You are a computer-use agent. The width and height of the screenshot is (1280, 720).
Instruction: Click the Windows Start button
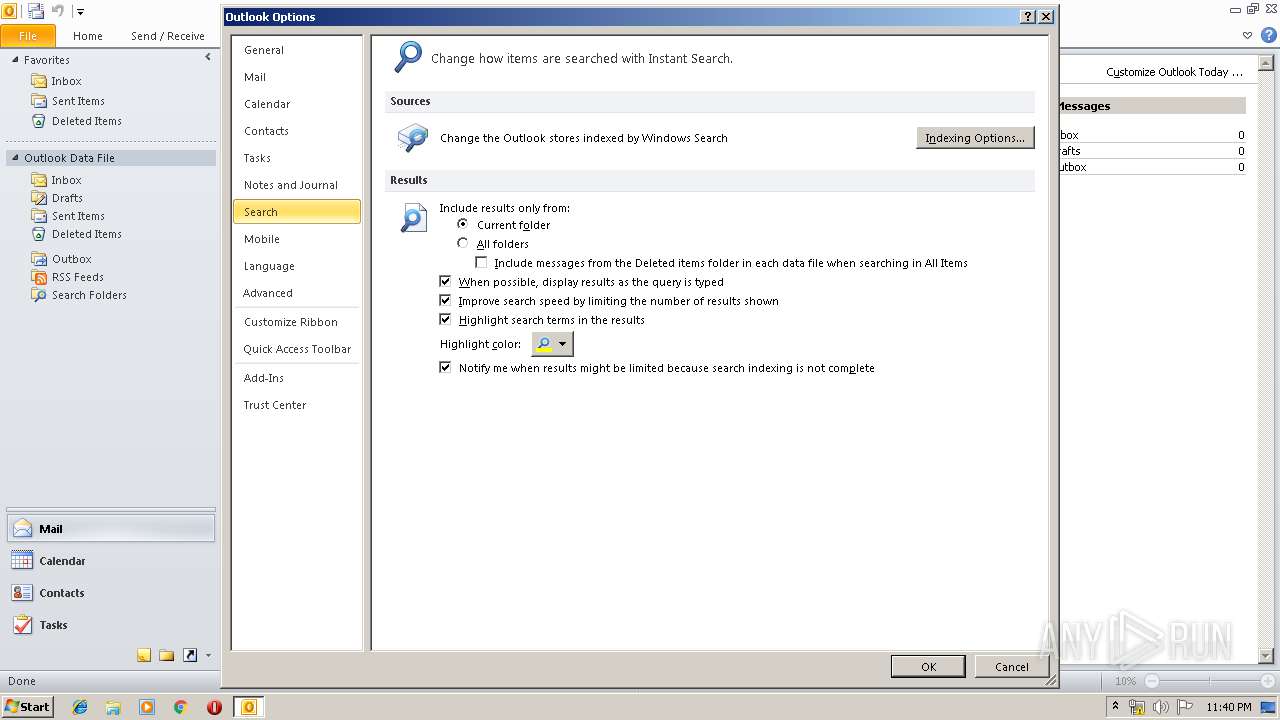tap(28, 707)
